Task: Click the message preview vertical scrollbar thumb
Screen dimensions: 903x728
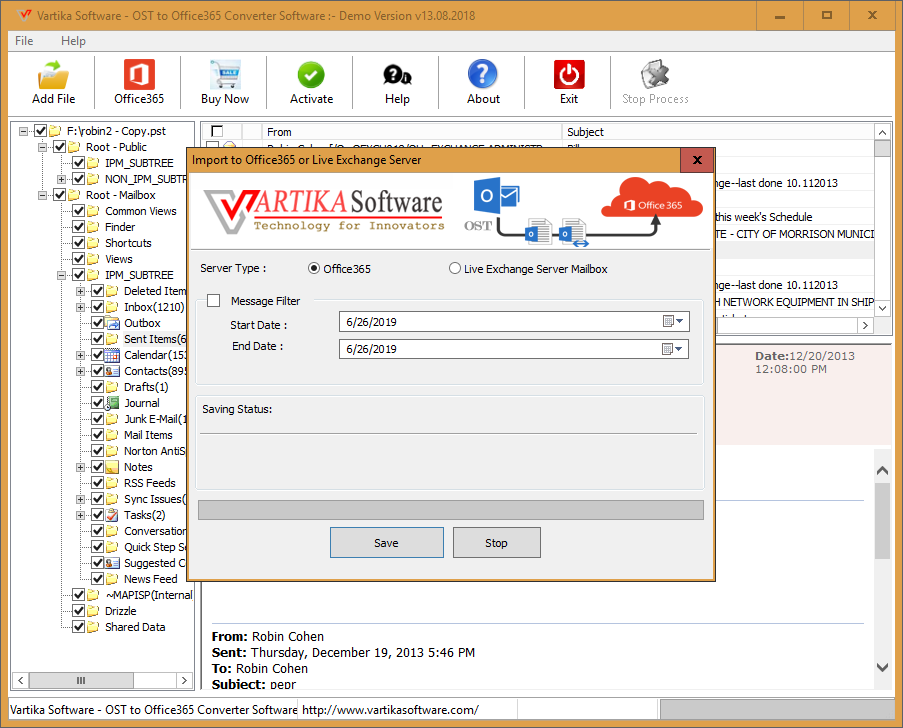Action: (x=882, y=521)
